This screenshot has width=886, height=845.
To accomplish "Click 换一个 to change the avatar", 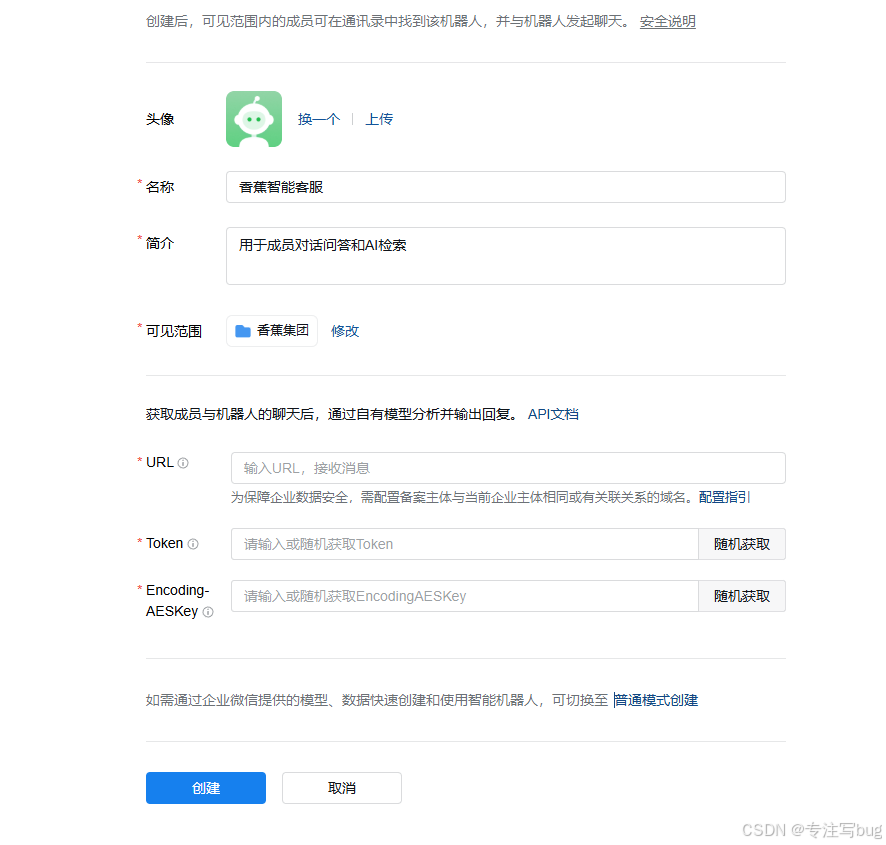I will (319, 118).
